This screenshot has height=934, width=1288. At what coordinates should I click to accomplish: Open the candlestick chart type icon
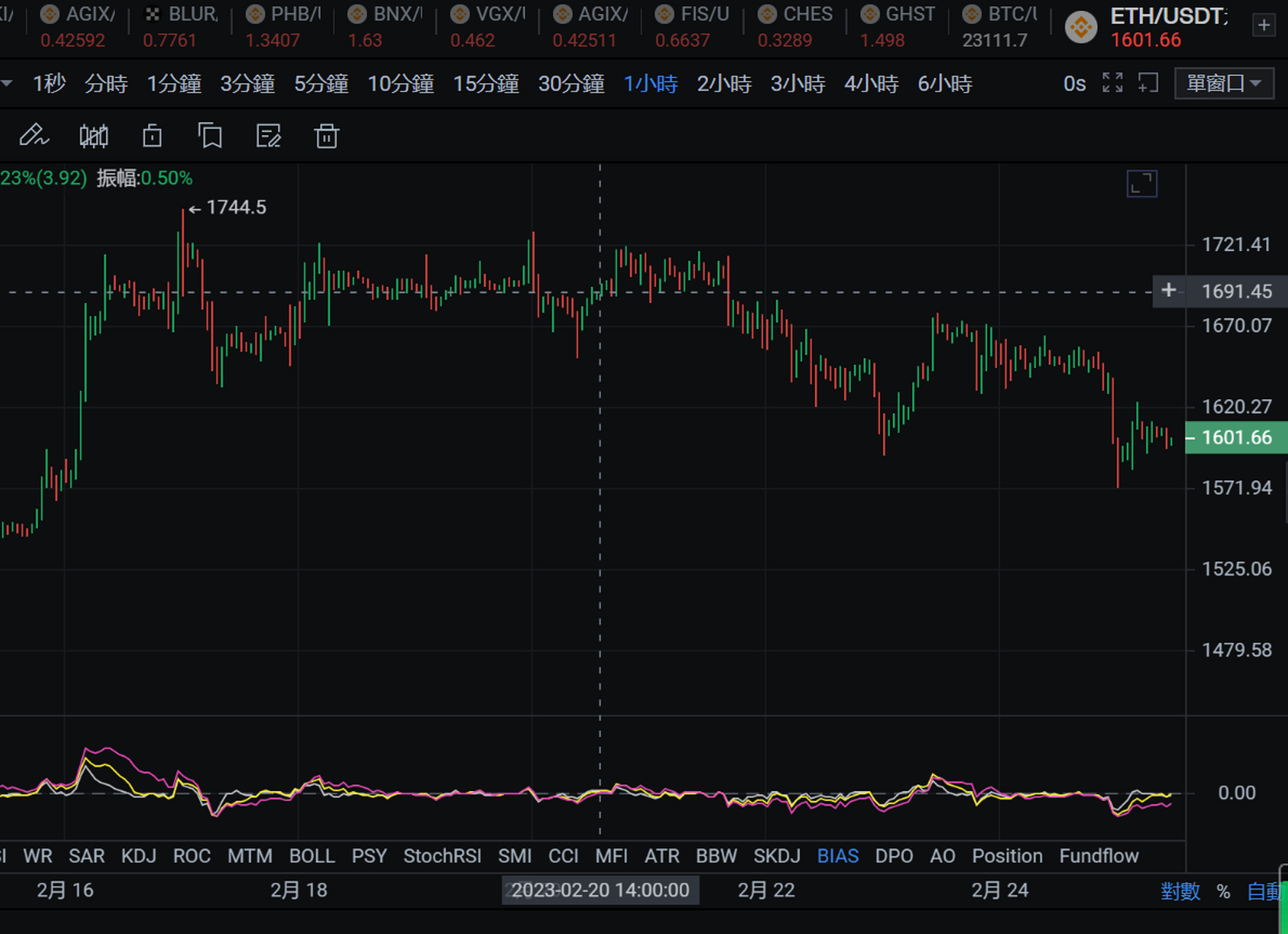point(93,136)
